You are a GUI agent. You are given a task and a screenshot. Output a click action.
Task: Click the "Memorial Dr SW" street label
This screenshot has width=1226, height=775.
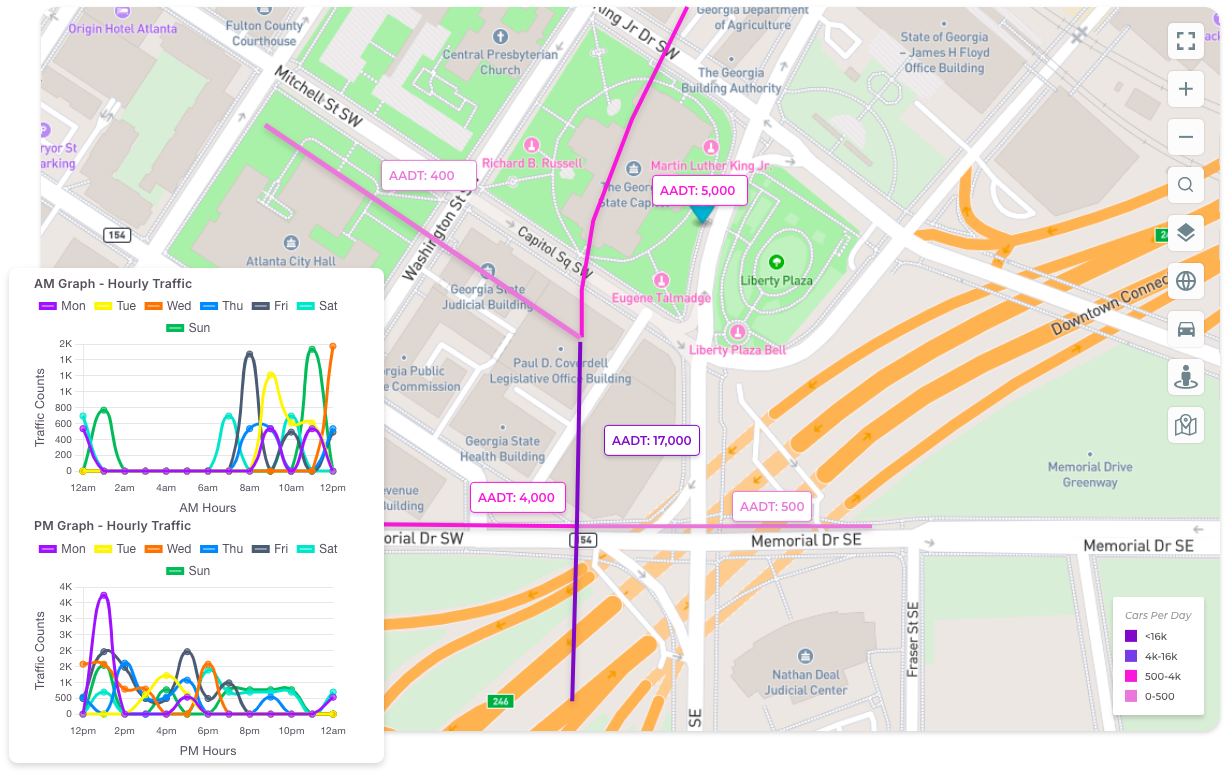point(425,538)
